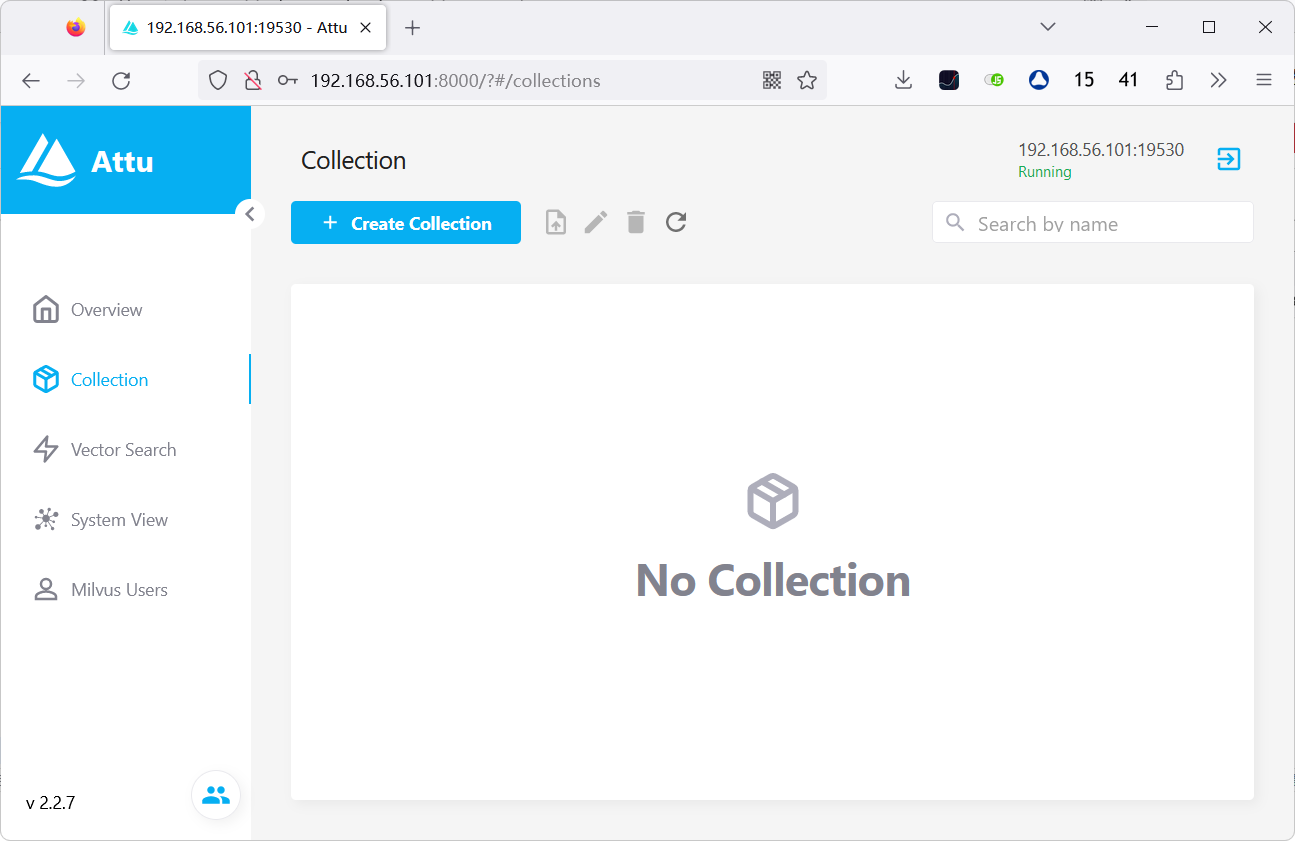Image resolution: width=1295 pixels, height=841 pixels.
Task: Minimize the Firefox window
Action: tap(1153, 27)
